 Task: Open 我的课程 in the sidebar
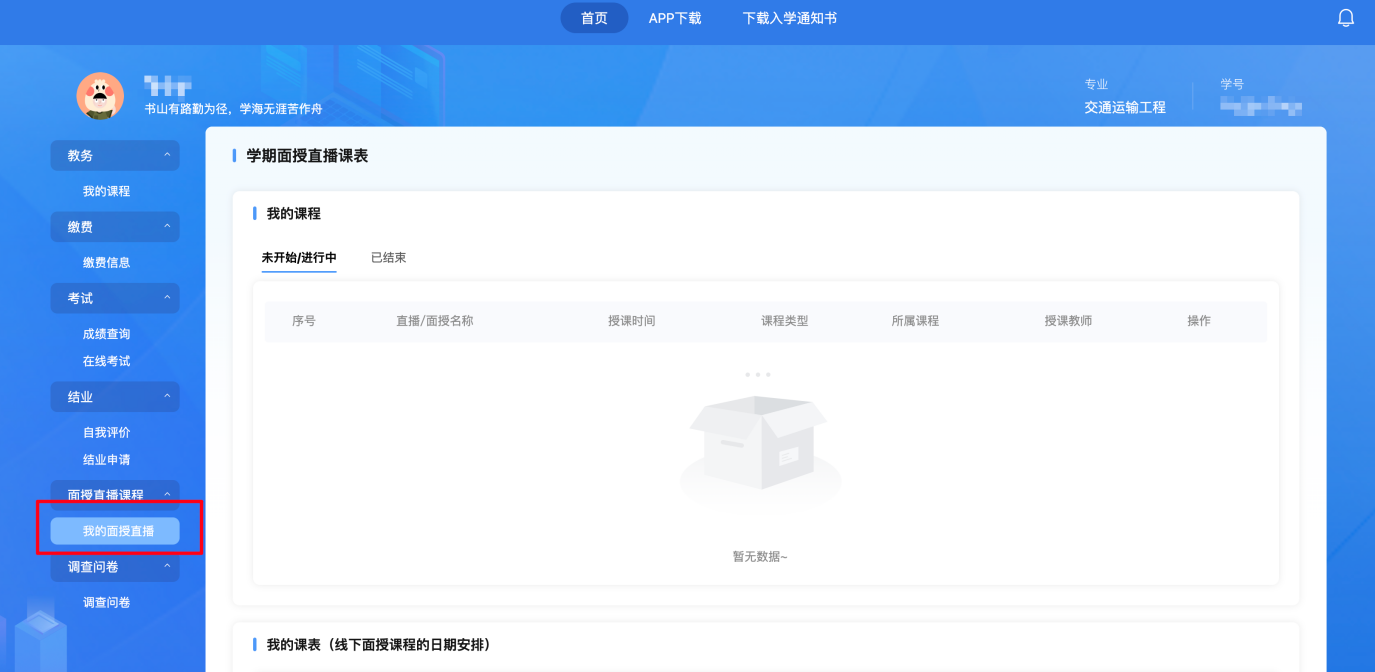coord(106,191)
